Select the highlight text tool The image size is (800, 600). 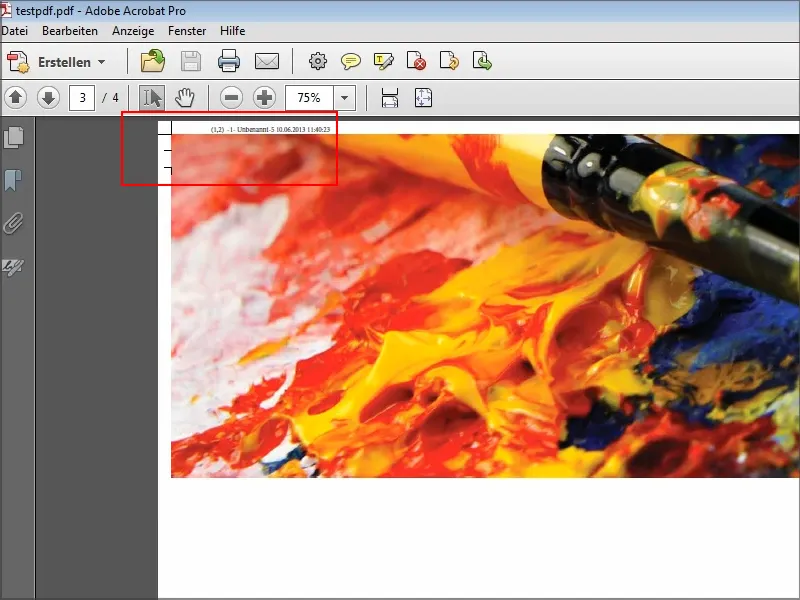click(x=384, y=62)
